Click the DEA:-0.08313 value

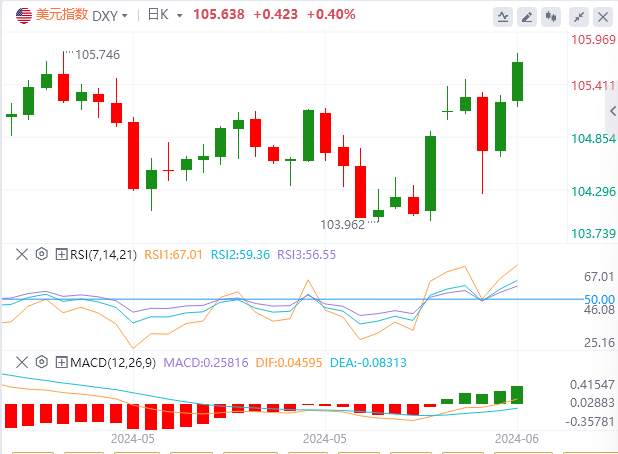[368, 363]
